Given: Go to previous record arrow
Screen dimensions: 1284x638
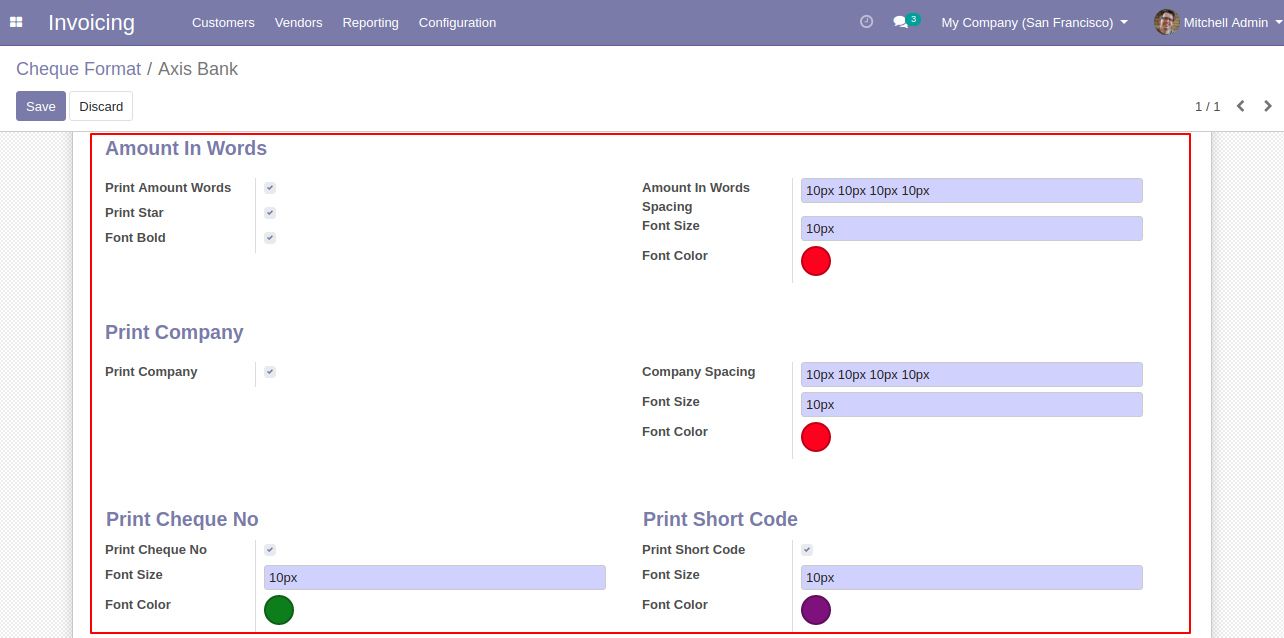Looking at the screenshot, I should (x=1240, y=106).
